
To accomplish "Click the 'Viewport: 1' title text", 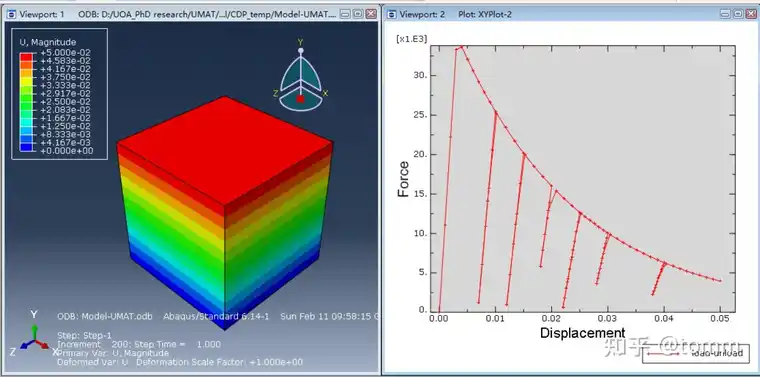I will (42, 14).
